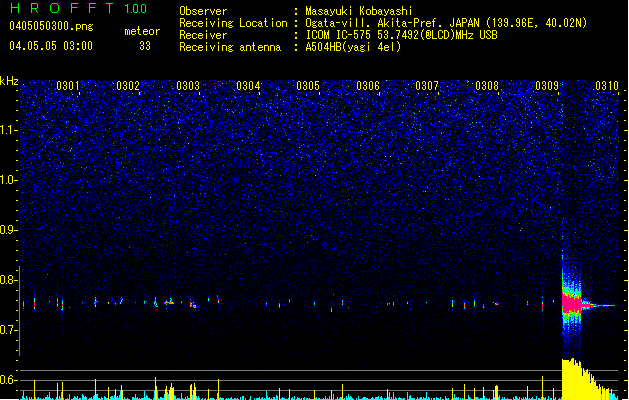Click the thin echo tail after the burst
629x400 pixels.
(600, 306)
